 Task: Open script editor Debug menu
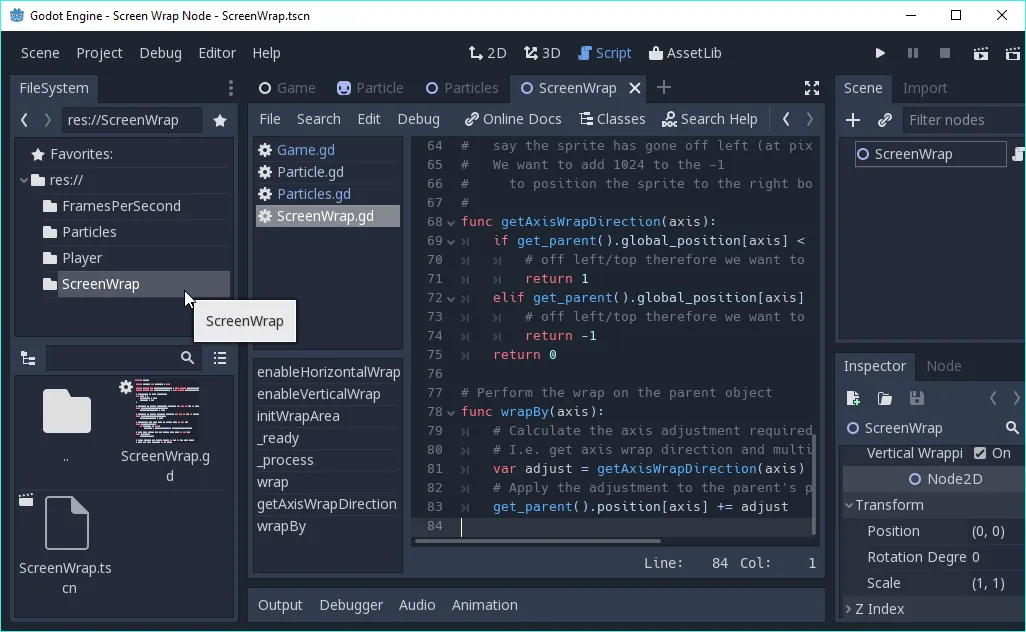(x=418, y=119)
